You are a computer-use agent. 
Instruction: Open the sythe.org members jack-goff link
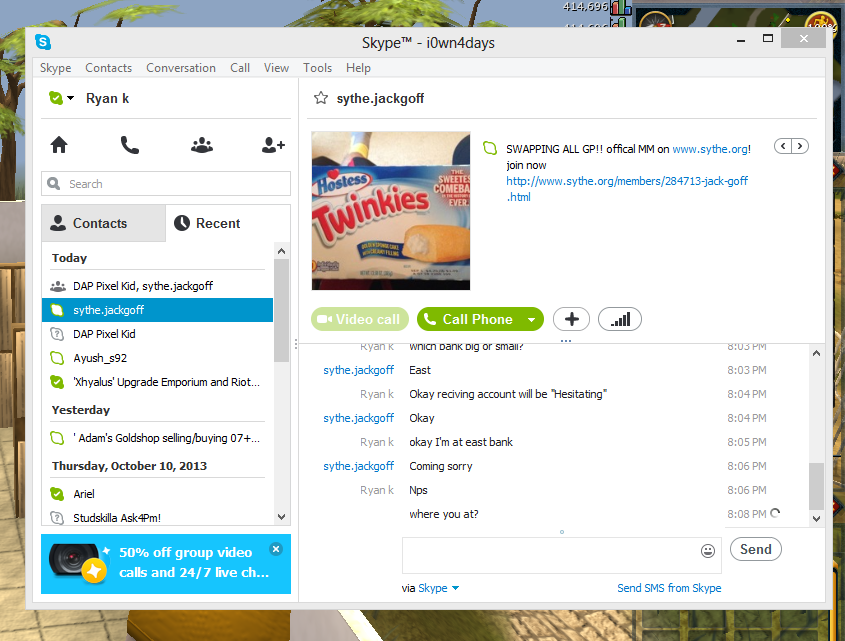[627, 189]
